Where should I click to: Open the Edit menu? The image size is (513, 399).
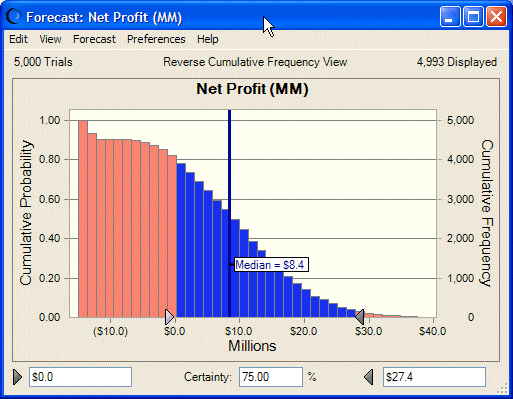[18, 39]
